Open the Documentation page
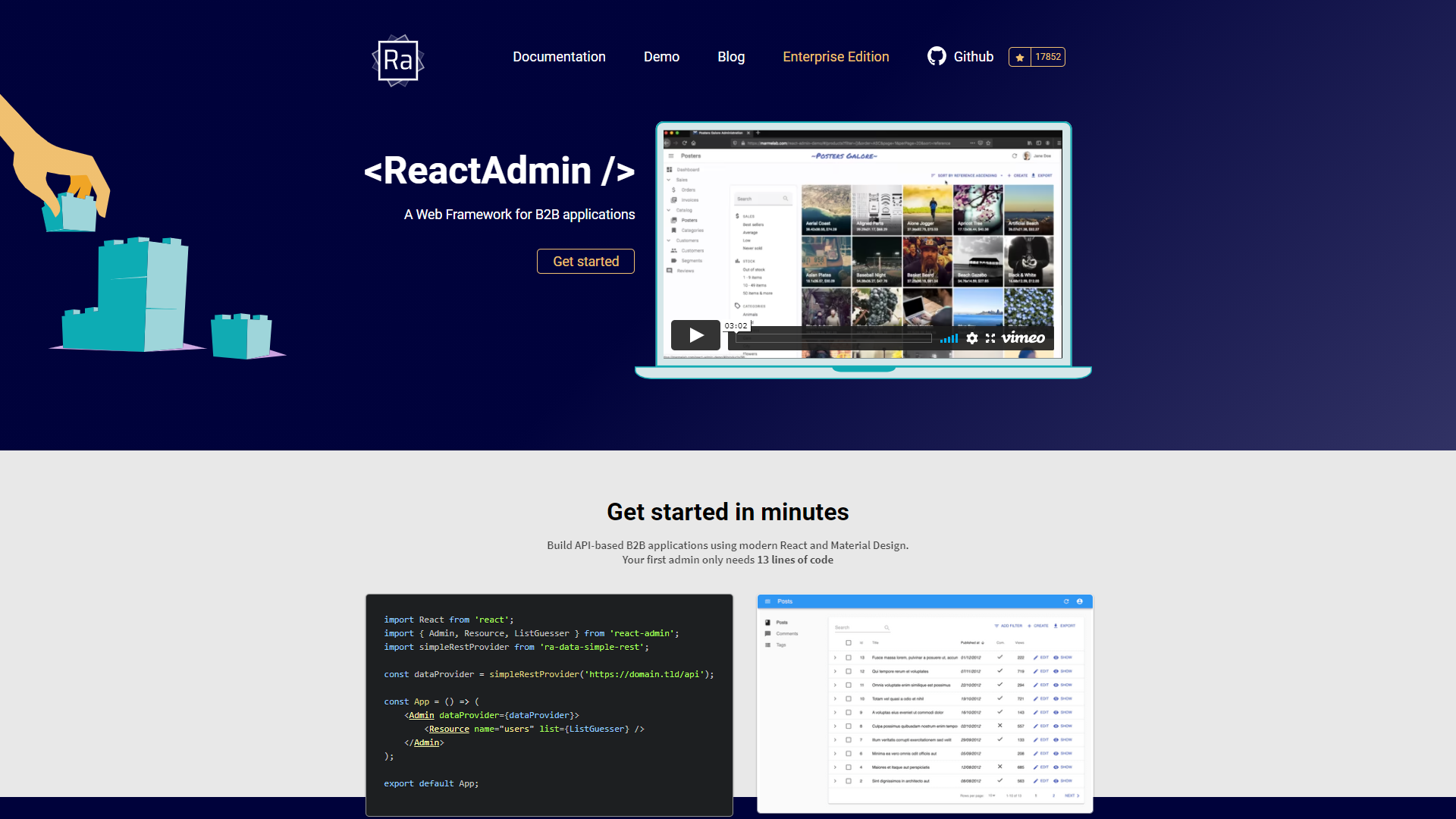Screen dimensions: 1456x819 [559, 57]
